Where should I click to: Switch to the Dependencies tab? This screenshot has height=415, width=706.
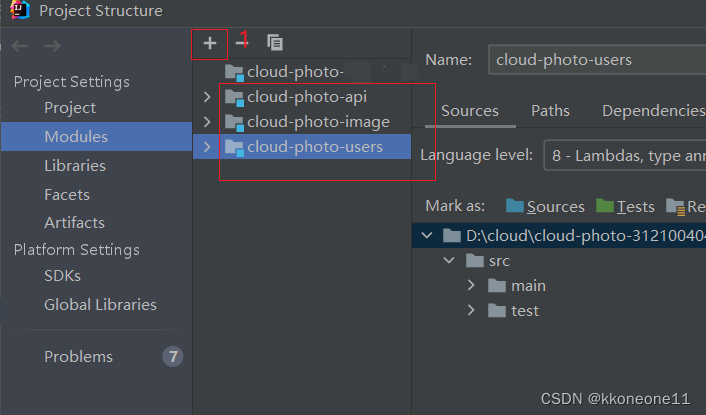pyautogui.click(x=654, y=111)
